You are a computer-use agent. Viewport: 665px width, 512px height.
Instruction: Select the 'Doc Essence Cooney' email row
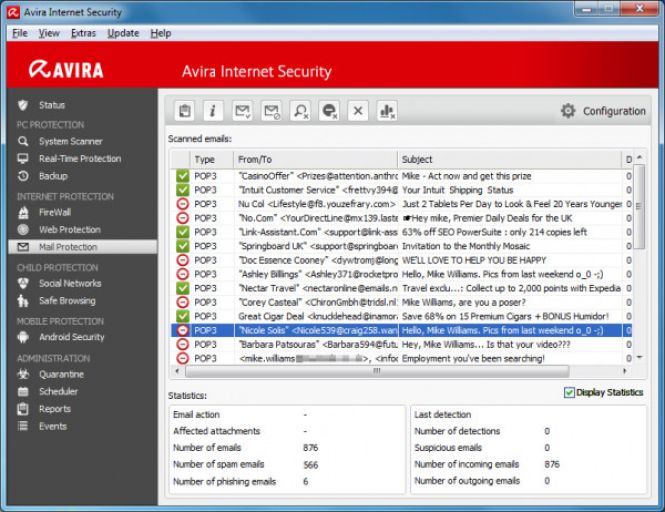pyautogui.click(x=401, y=260)
